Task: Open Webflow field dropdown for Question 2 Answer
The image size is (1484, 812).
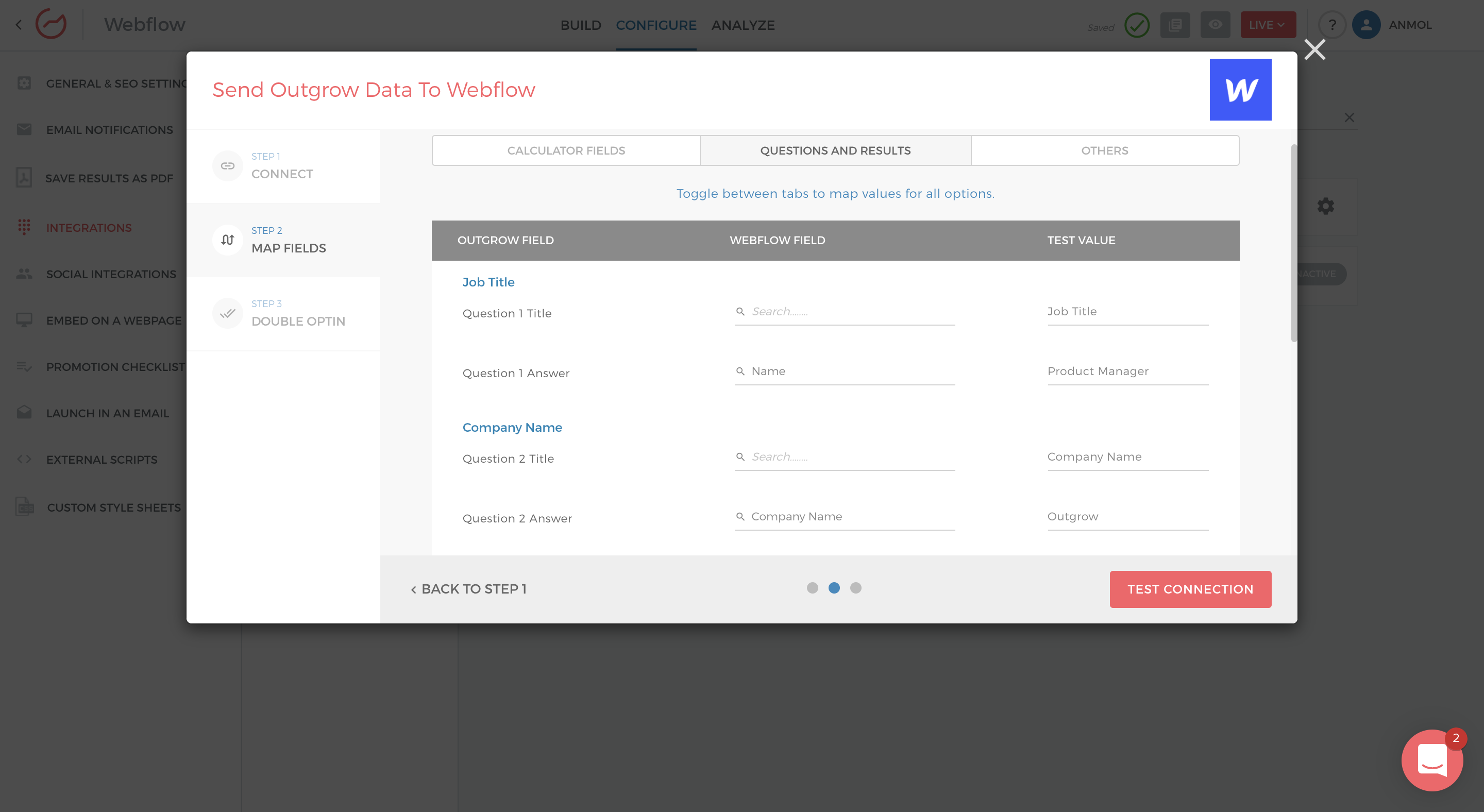Action: 844,517
